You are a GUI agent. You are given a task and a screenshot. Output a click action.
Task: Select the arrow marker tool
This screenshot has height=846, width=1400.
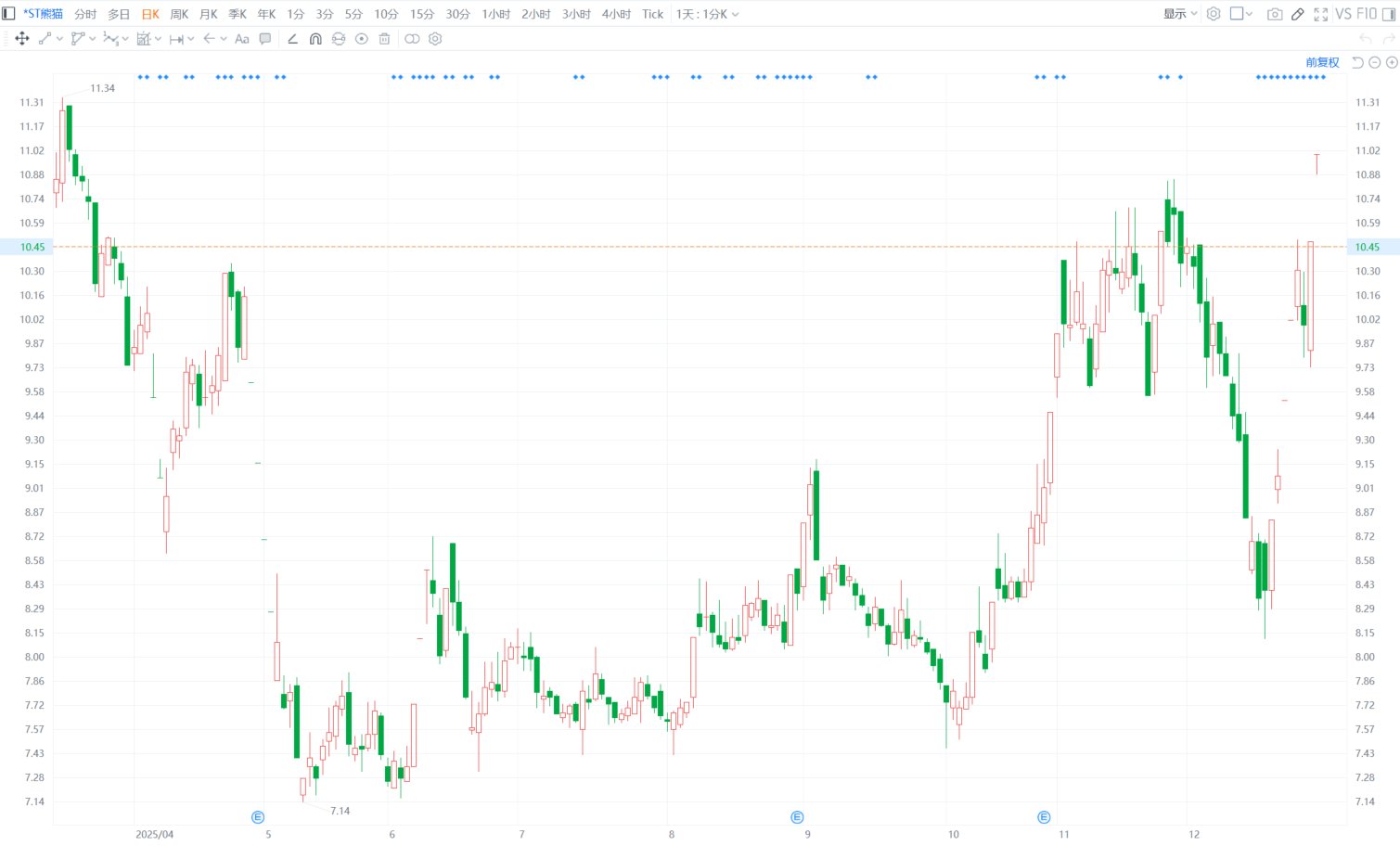pyautogui.click(x=209, y=39)
